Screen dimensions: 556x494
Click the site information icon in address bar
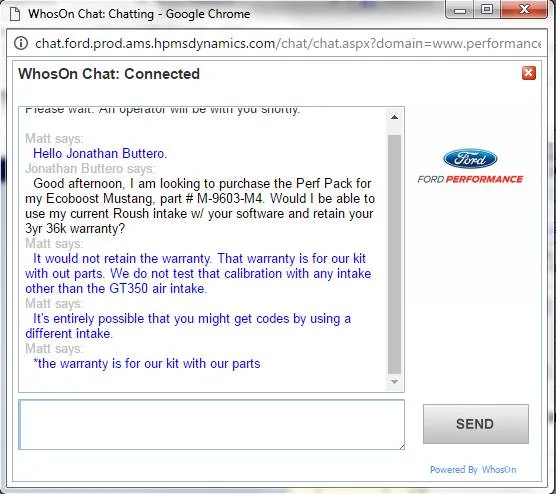tap(21, 43)
